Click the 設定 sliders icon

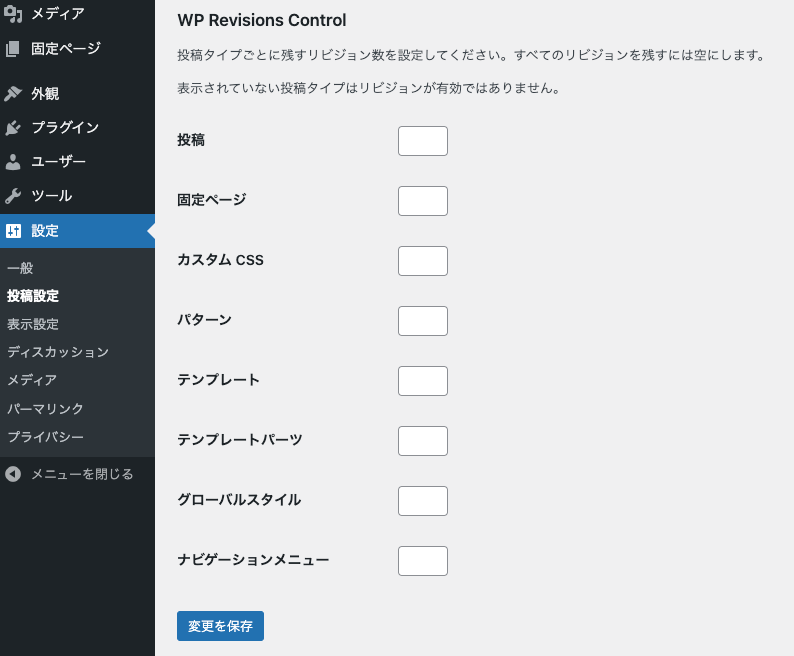13,231
